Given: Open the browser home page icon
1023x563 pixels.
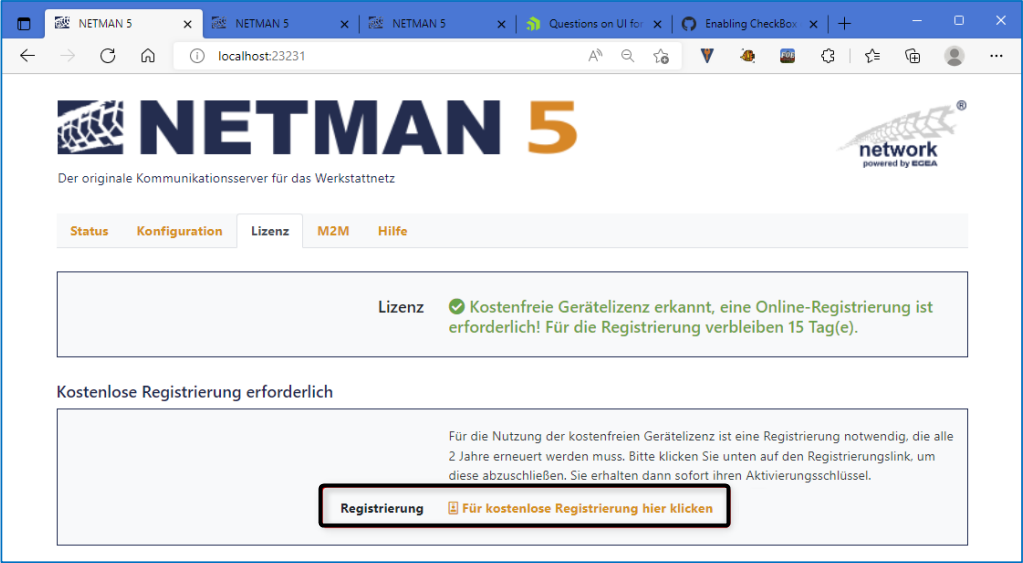Looking at the screenshot, I should pos(148,56).
